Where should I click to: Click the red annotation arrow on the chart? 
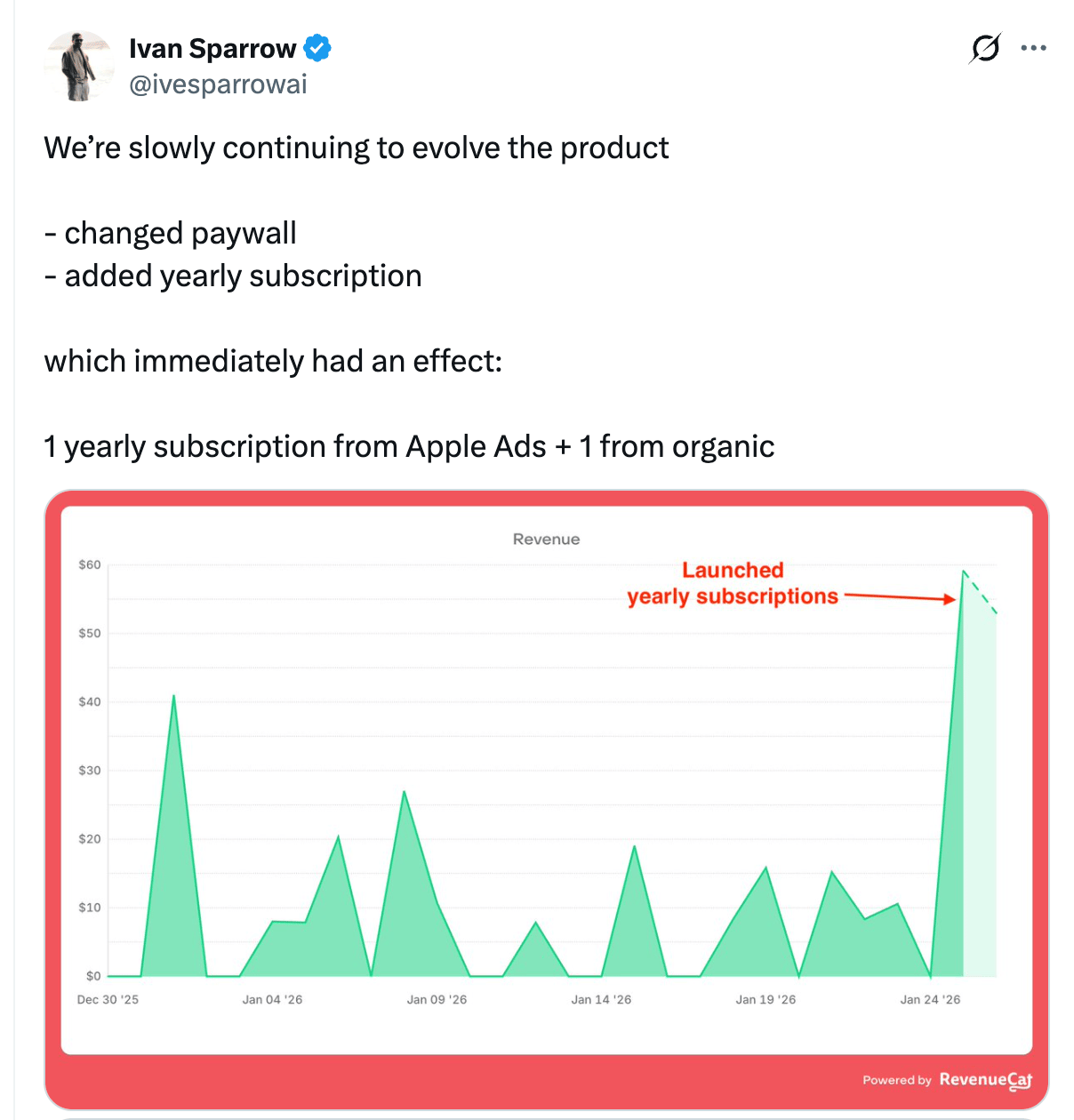pyautogui.click(x=898, y=597)
